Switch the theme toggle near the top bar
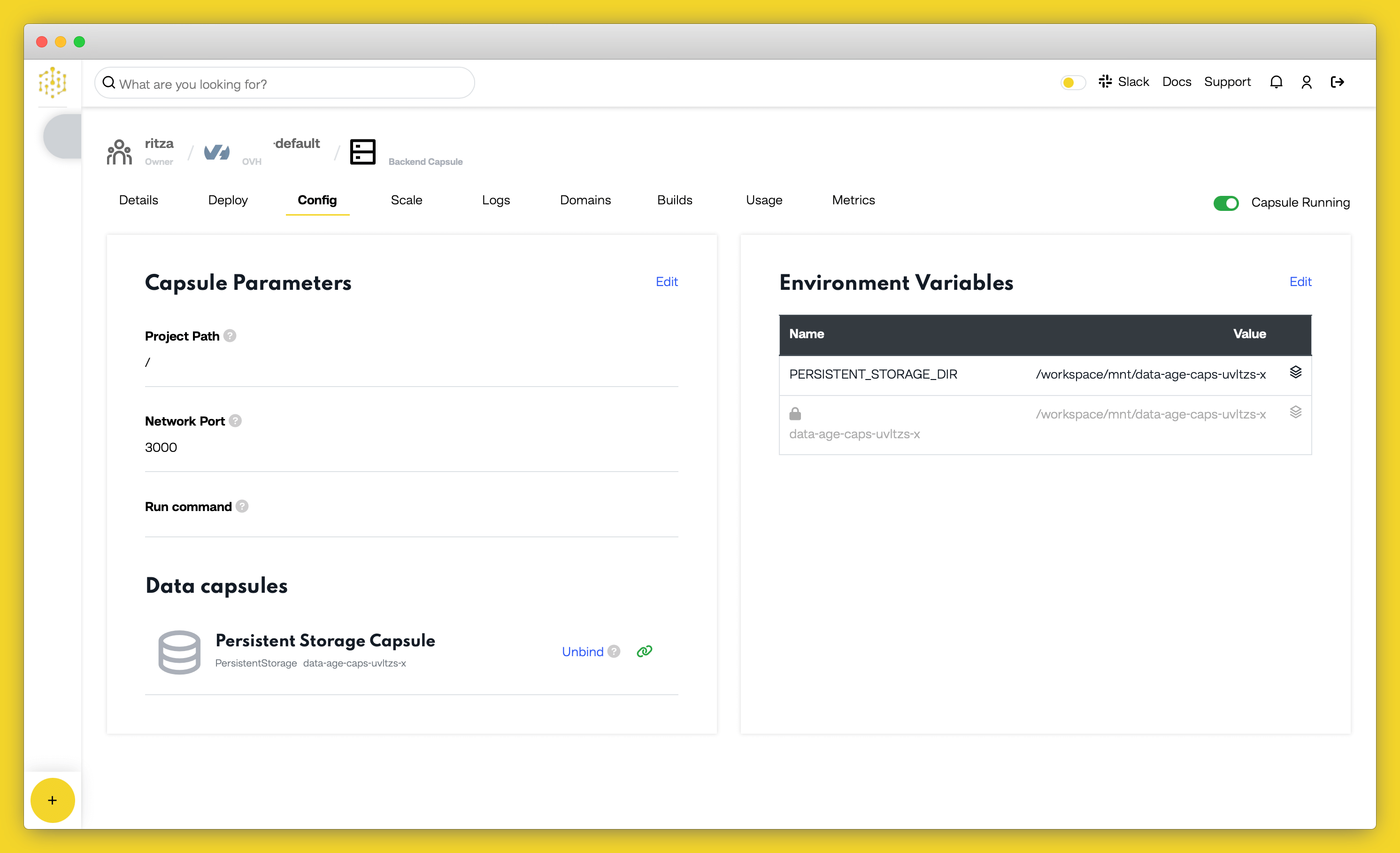The height and width of the screenshot is (853, 1400). pos(1072,82)
